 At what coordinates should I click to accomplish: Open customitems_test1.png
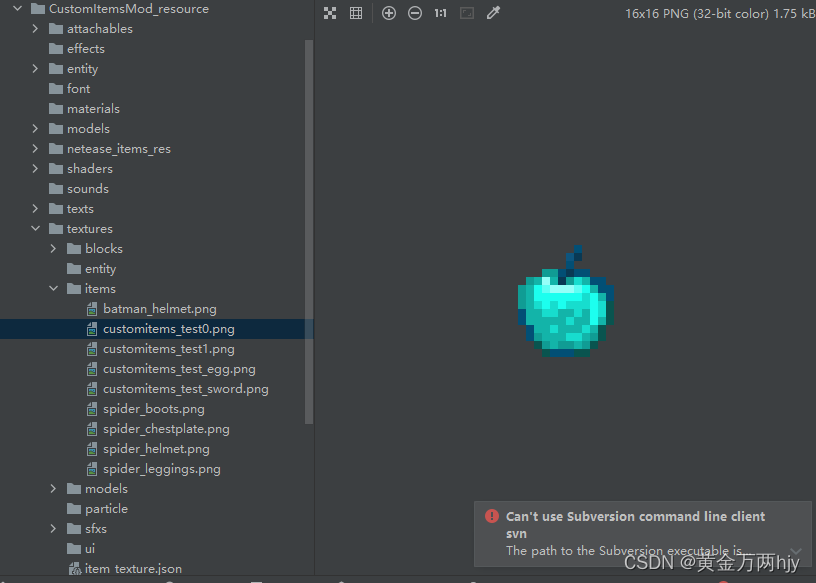click(x=169, y=349)
